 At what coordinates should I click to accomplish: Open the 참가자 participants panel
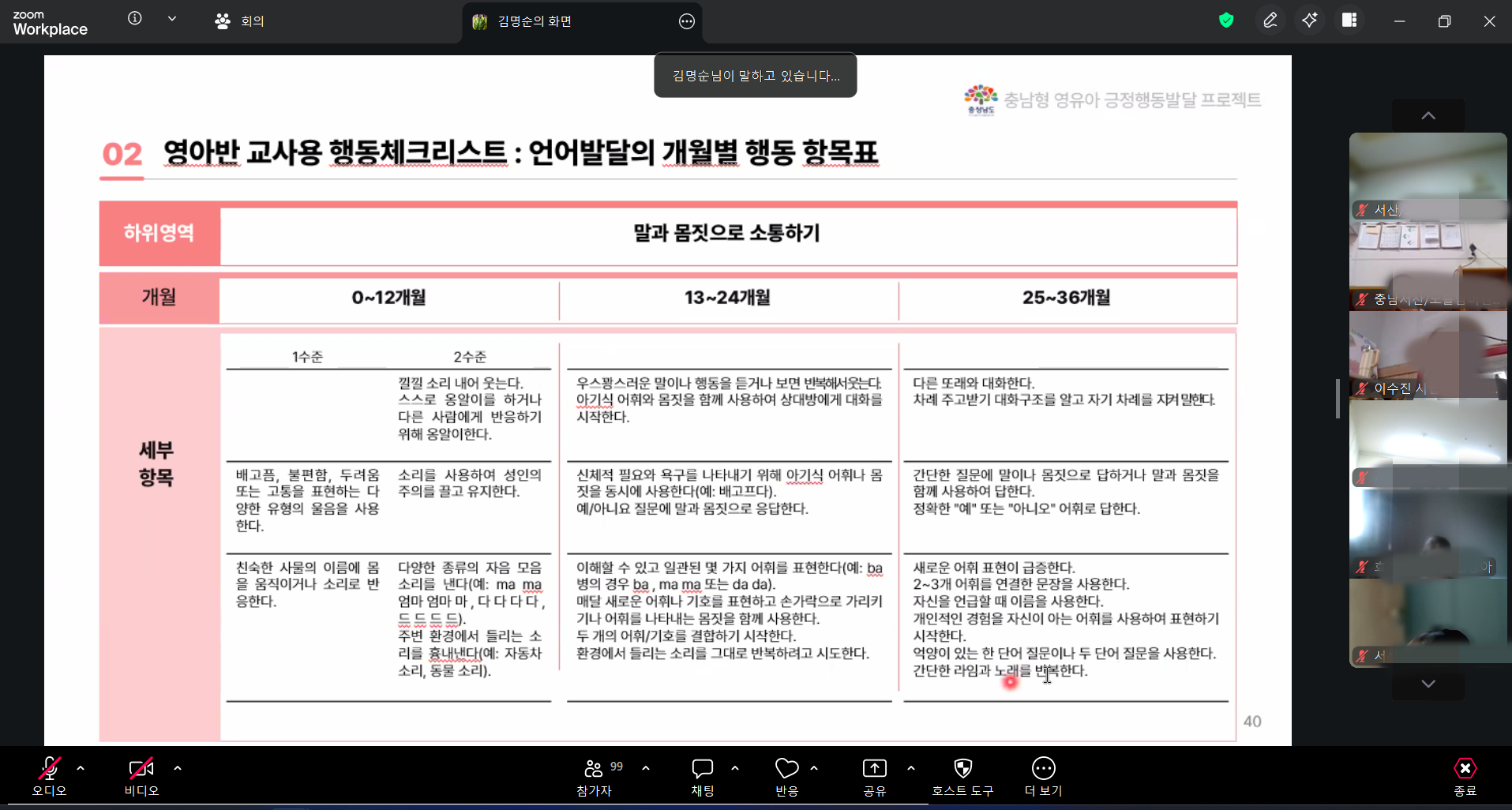595,776
